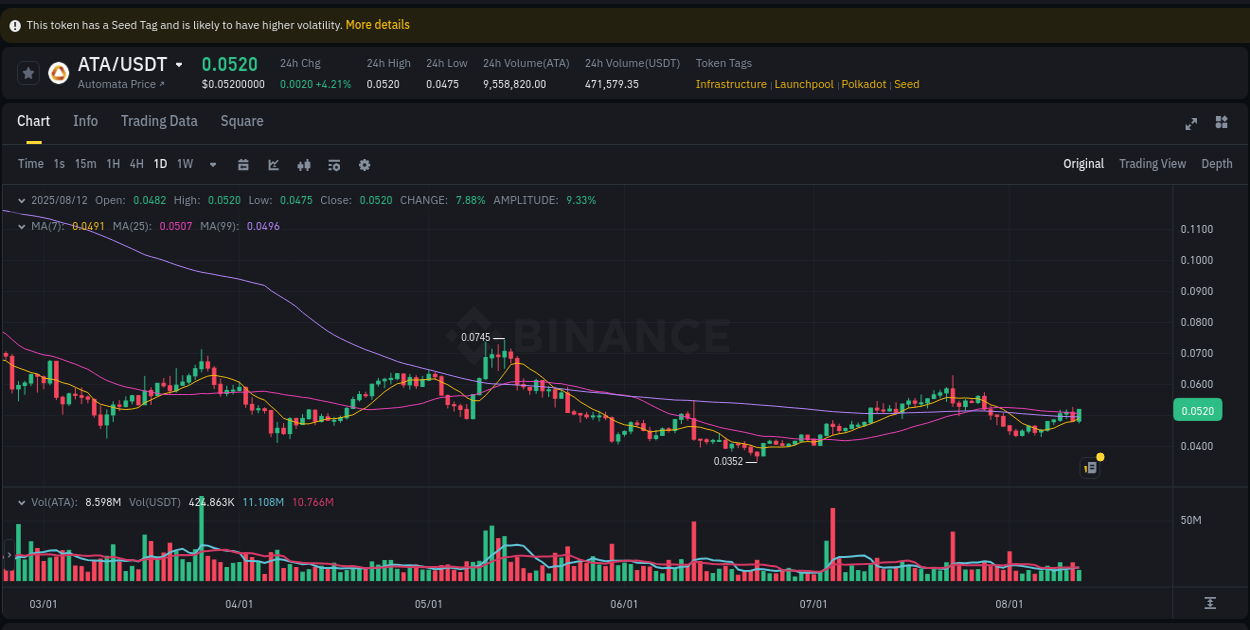Open the date range picker icon
The width and height of the screenshot is (1250, 630).
tap(243, 164)
